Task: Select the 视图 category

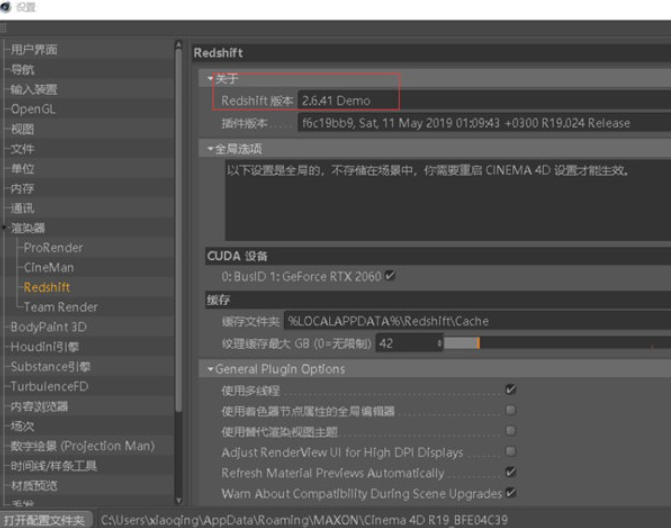Action: pyautogui.click(x=22, y=129)
